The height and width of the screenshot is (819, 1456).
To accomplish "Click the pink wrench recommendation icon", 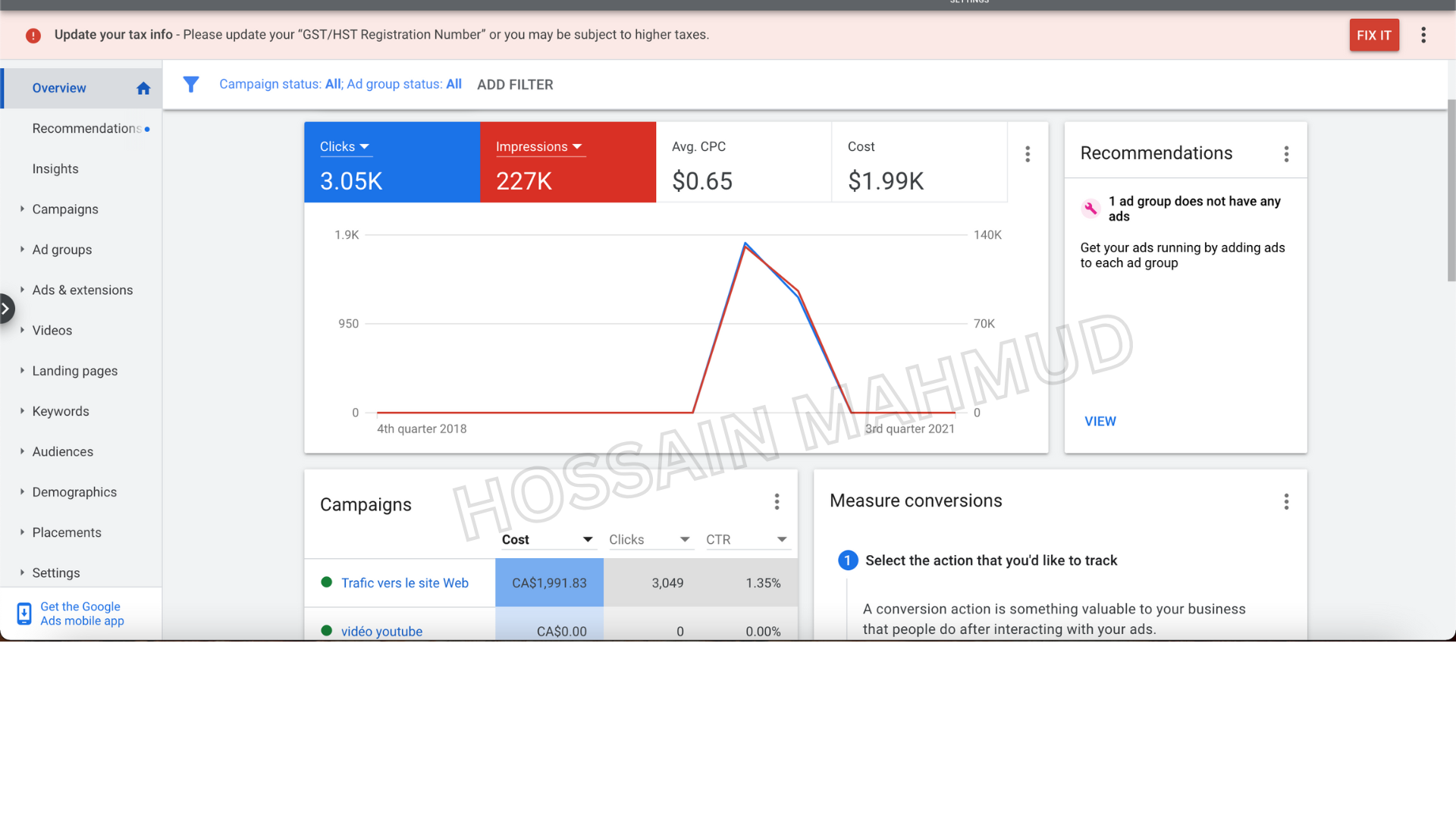I will [1090, 209].
